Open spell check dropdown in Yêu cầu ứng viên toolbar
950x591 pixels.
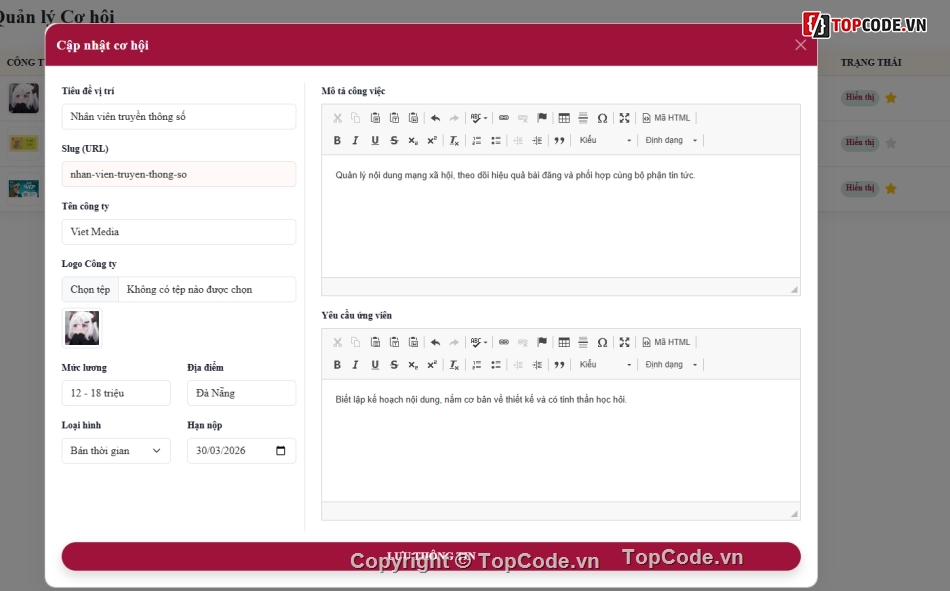(x=479, y=342)
